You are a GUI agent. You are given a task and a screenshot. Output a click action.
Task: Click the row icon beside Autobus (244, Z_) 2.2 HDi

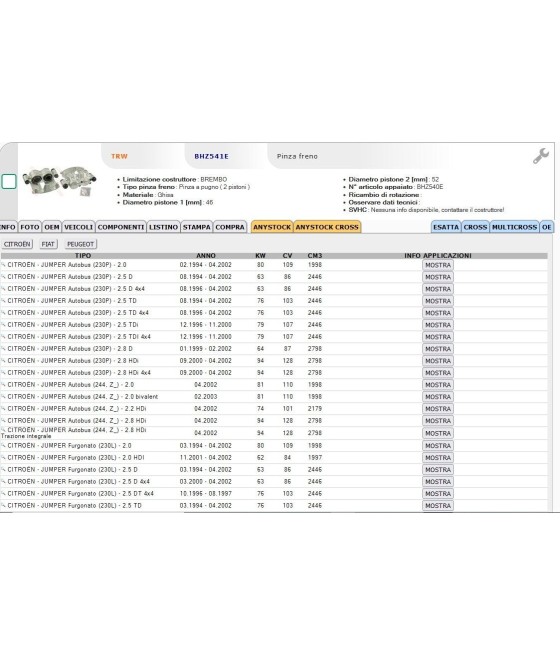click(x=3, y=409)
